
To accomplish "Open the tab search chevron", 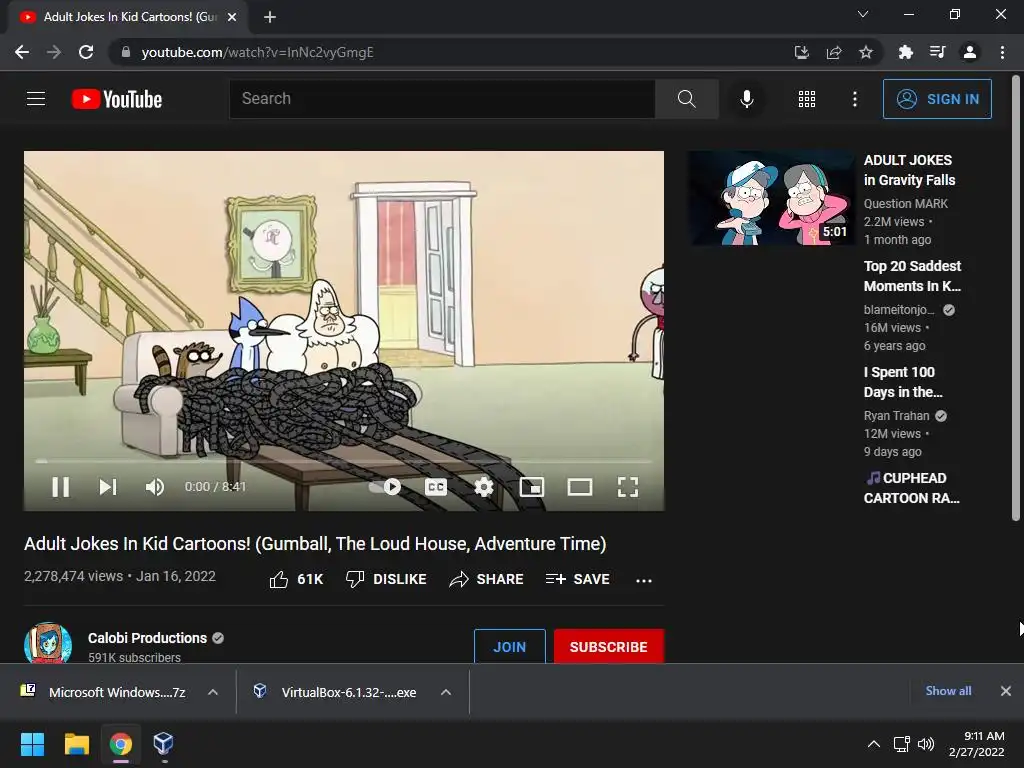I will coord(863,14).
